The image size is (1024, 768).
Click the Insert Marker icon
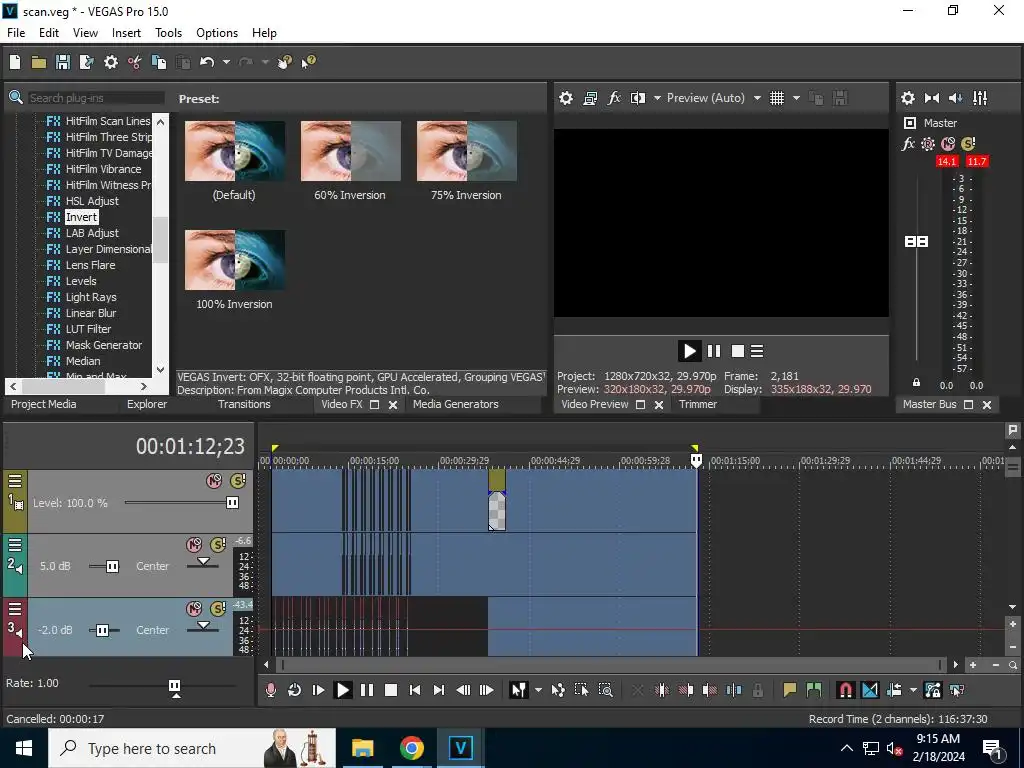[790, 690]
